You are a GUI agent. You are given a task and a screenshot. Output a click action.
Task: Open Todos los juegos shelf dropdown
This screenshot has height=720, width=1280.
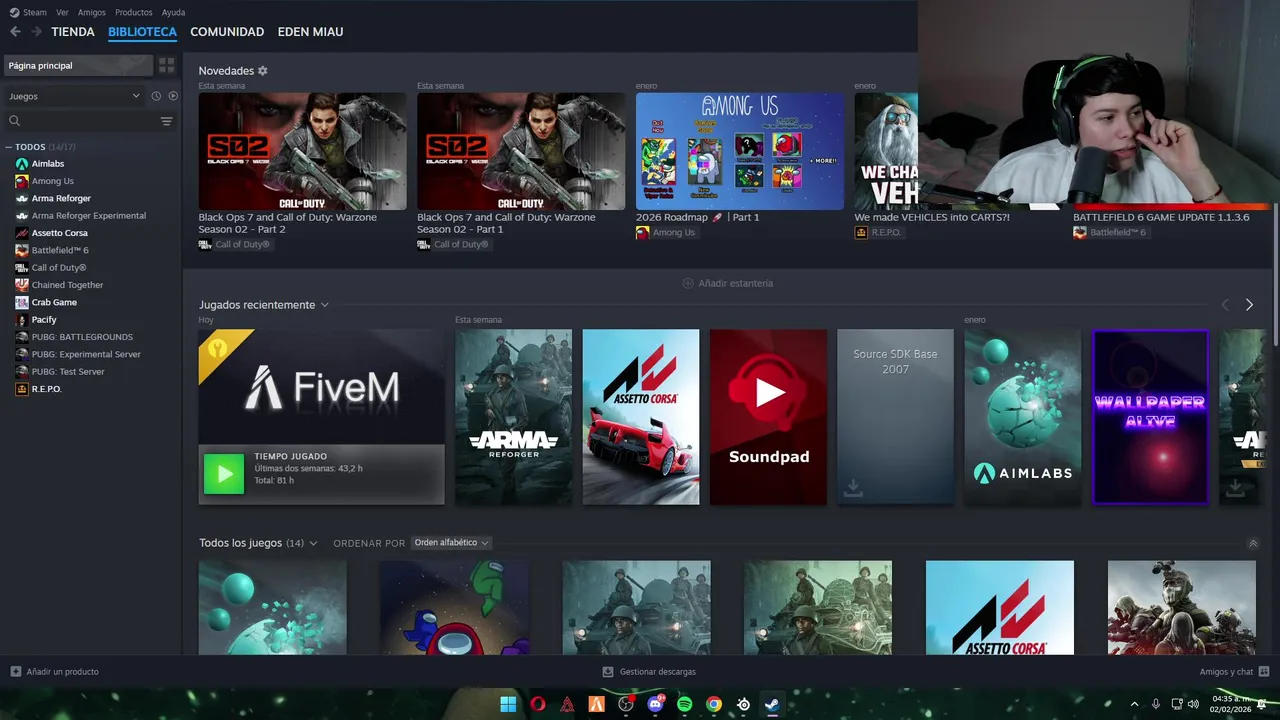[313, 543]
